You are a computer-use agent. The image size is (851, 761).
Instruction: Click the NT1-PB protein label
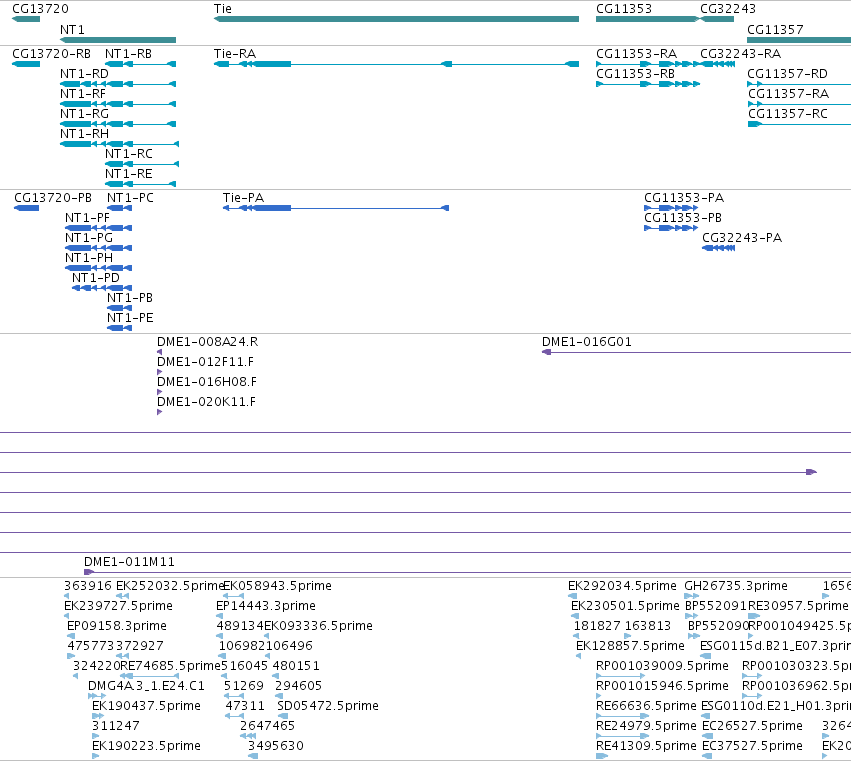[130, 298]
